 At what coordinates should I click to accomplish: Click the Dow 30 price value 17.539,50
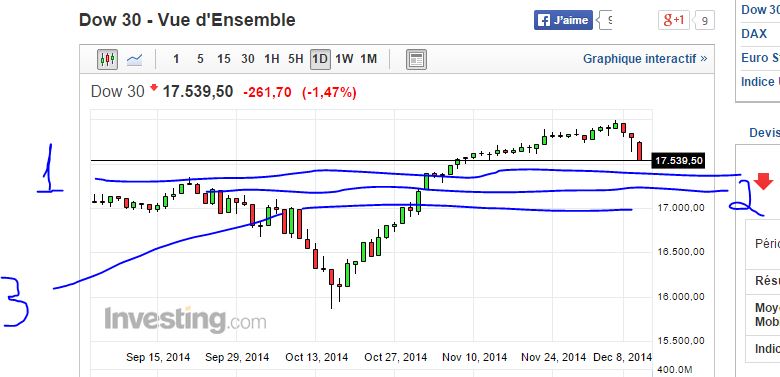pos(198,92)
